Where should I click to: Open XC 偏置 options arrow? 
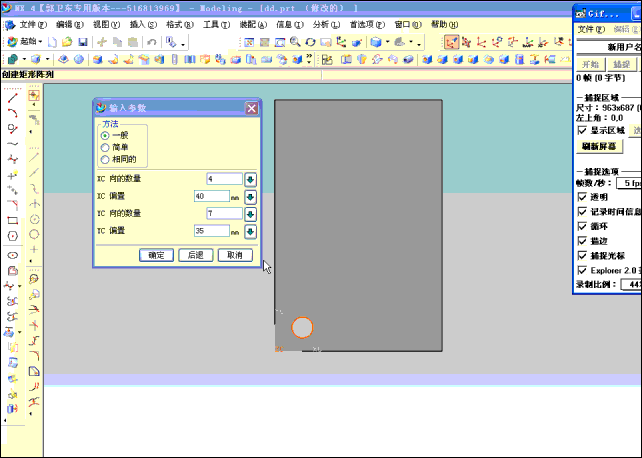tap(251, 197)
